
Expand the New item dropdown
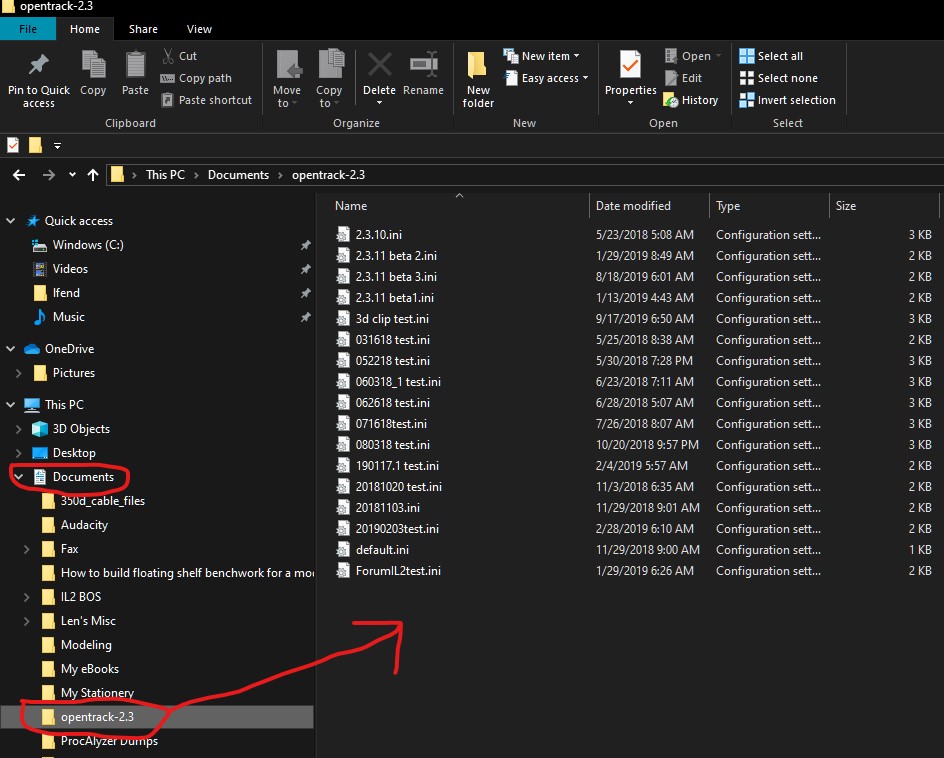543,55
